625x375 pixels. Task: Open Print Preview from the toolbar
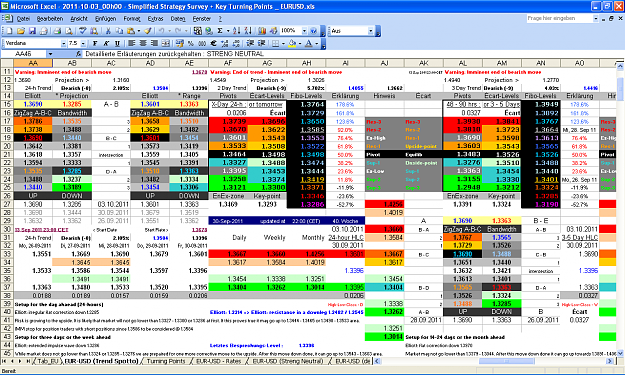coord(69,31)
